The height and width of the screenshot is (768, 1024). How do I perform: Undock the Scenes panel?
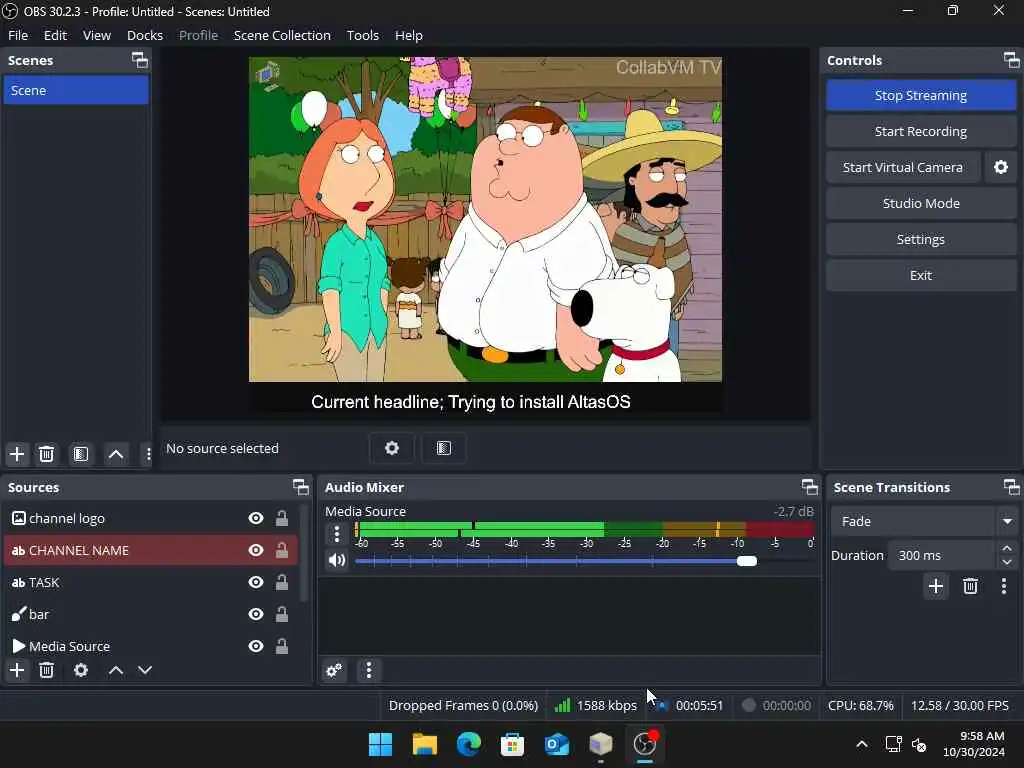pos(140,60)
